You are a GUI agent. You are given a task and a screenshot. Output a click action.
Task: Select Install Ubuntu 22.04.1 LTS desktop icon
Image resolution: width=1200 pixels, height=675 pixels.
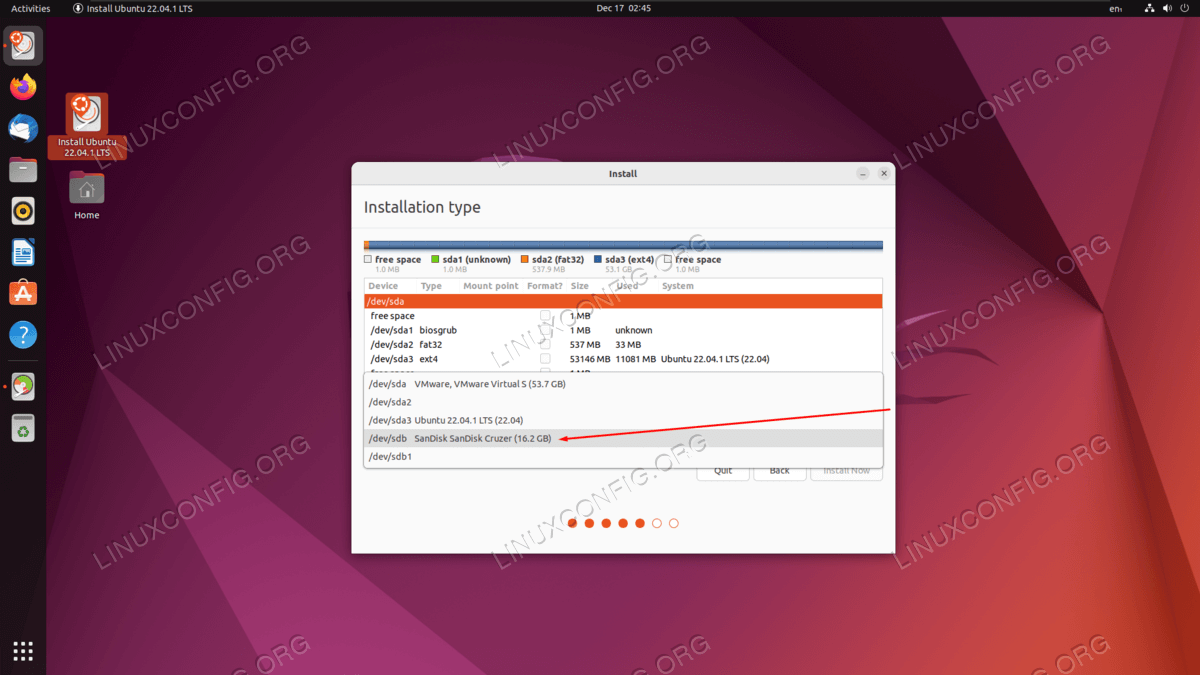point(87,126)
